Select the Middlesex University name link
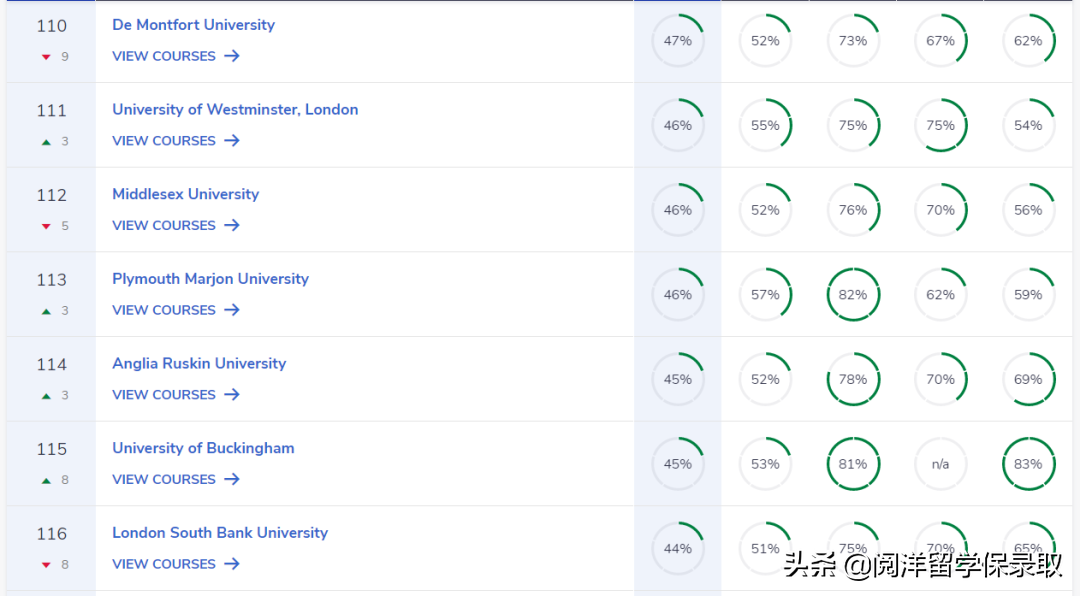 click(185, 194)
